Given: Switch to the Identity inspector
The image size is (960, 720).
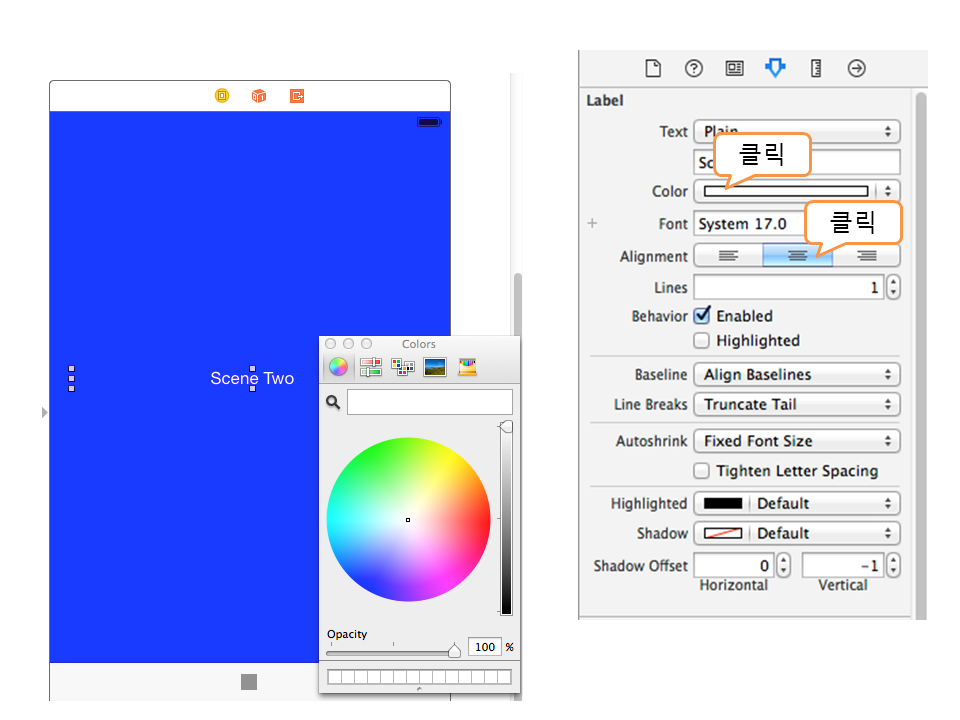Looking at the screenshot, I should [734, 68].
